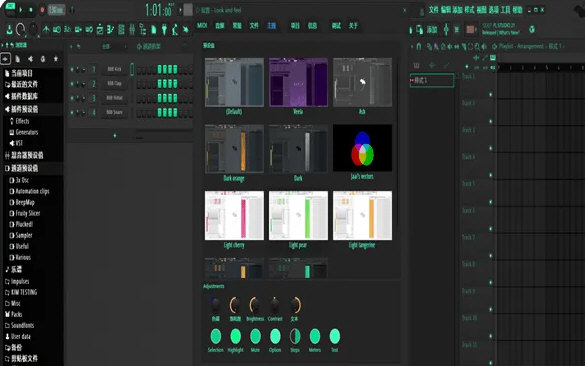The image size is (585, 366).
Task: Expand the Packs folder
Action: tap(14, 315)
